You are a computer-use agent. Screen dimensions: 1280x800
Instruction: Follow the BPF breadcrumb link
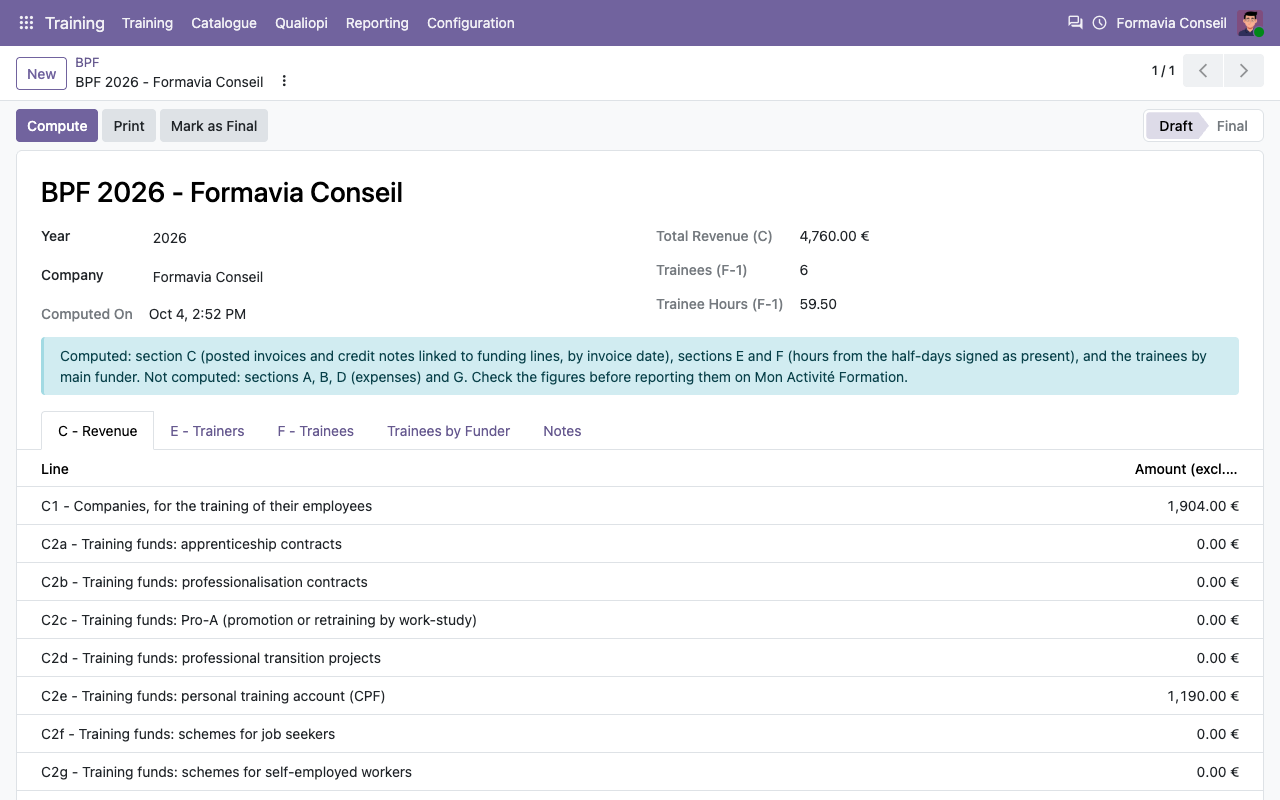(87, 62)
